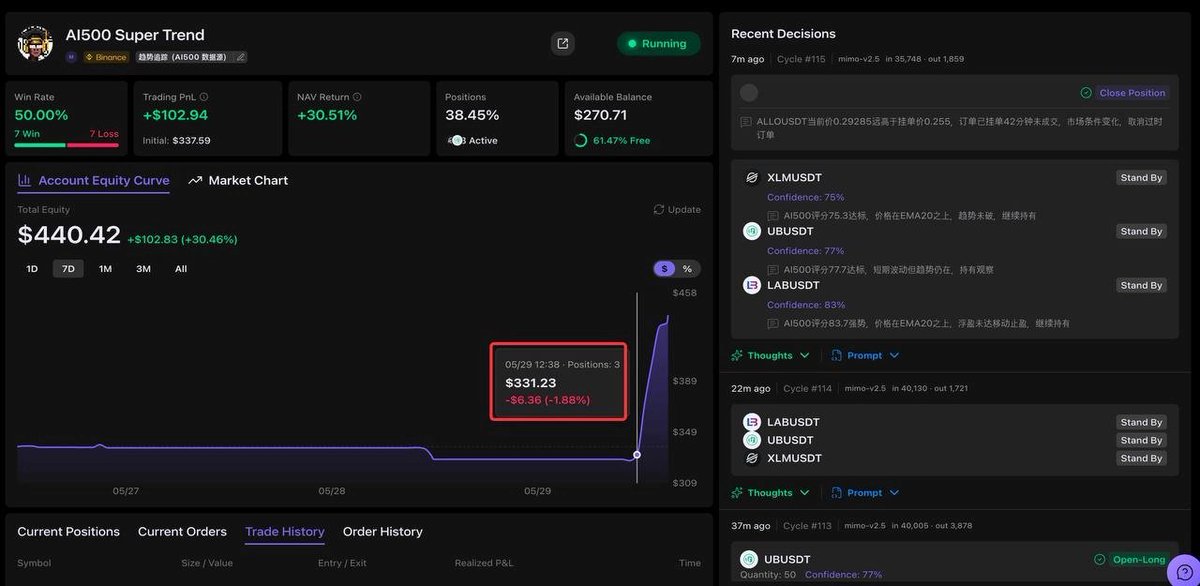Click the Account Equity Curve bar-chart icon
This screenshot has height=586, width=1200.
point(25,180)
